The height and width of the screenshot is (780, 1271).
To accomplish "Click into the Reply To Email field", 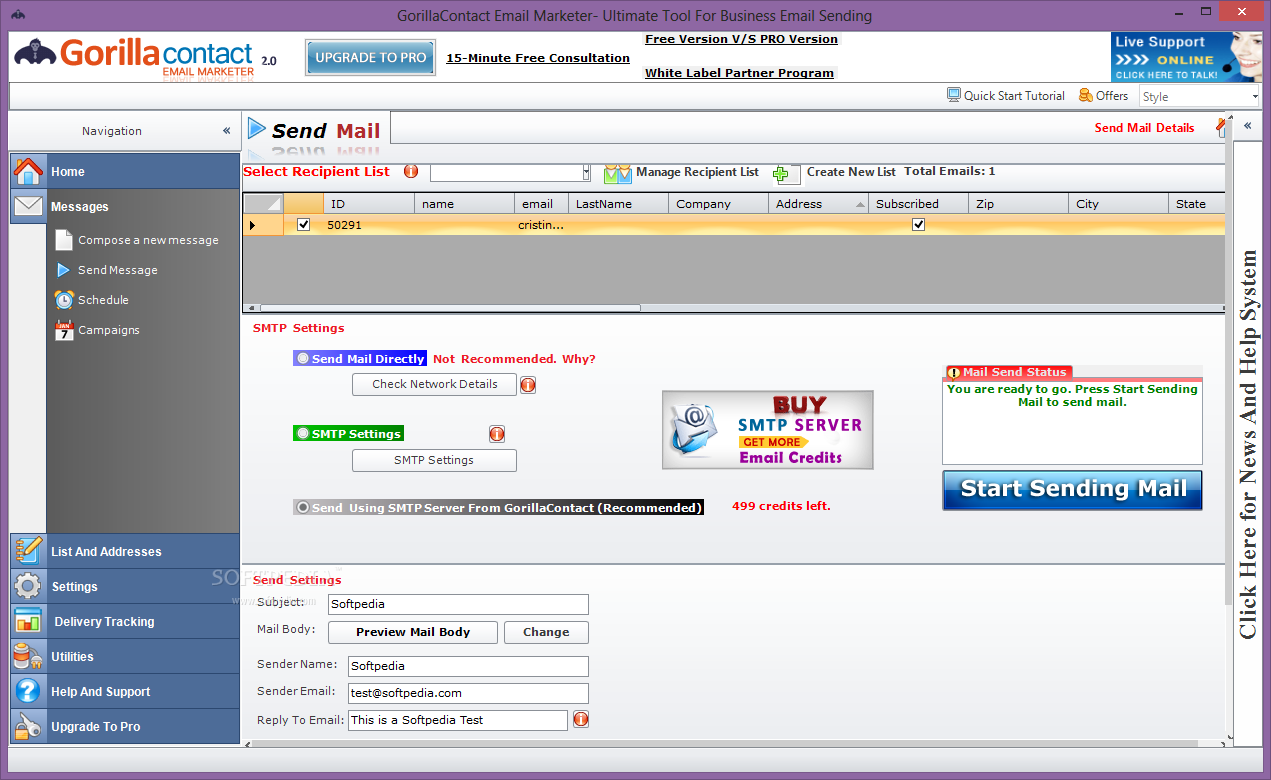I will 458,720.
